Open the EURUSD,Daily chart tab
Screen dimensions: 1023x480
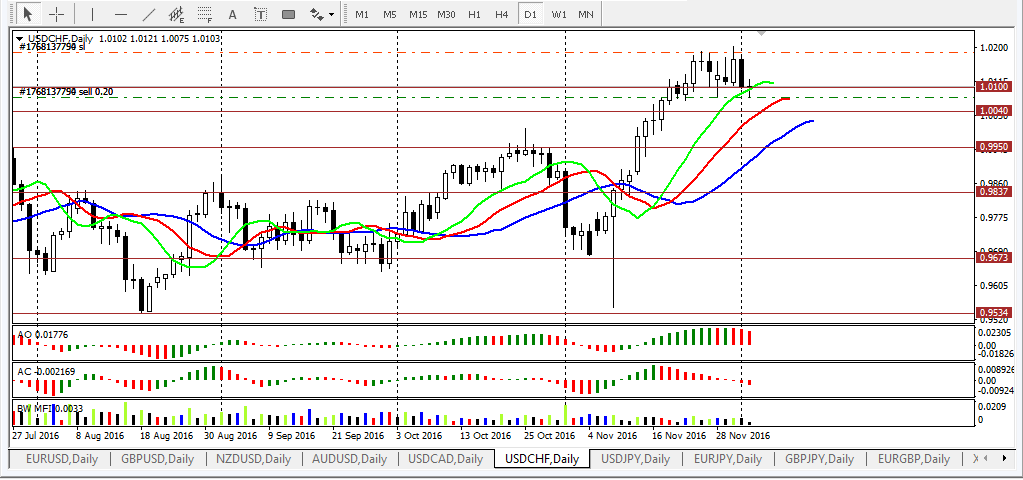click(x=62, y=459)
